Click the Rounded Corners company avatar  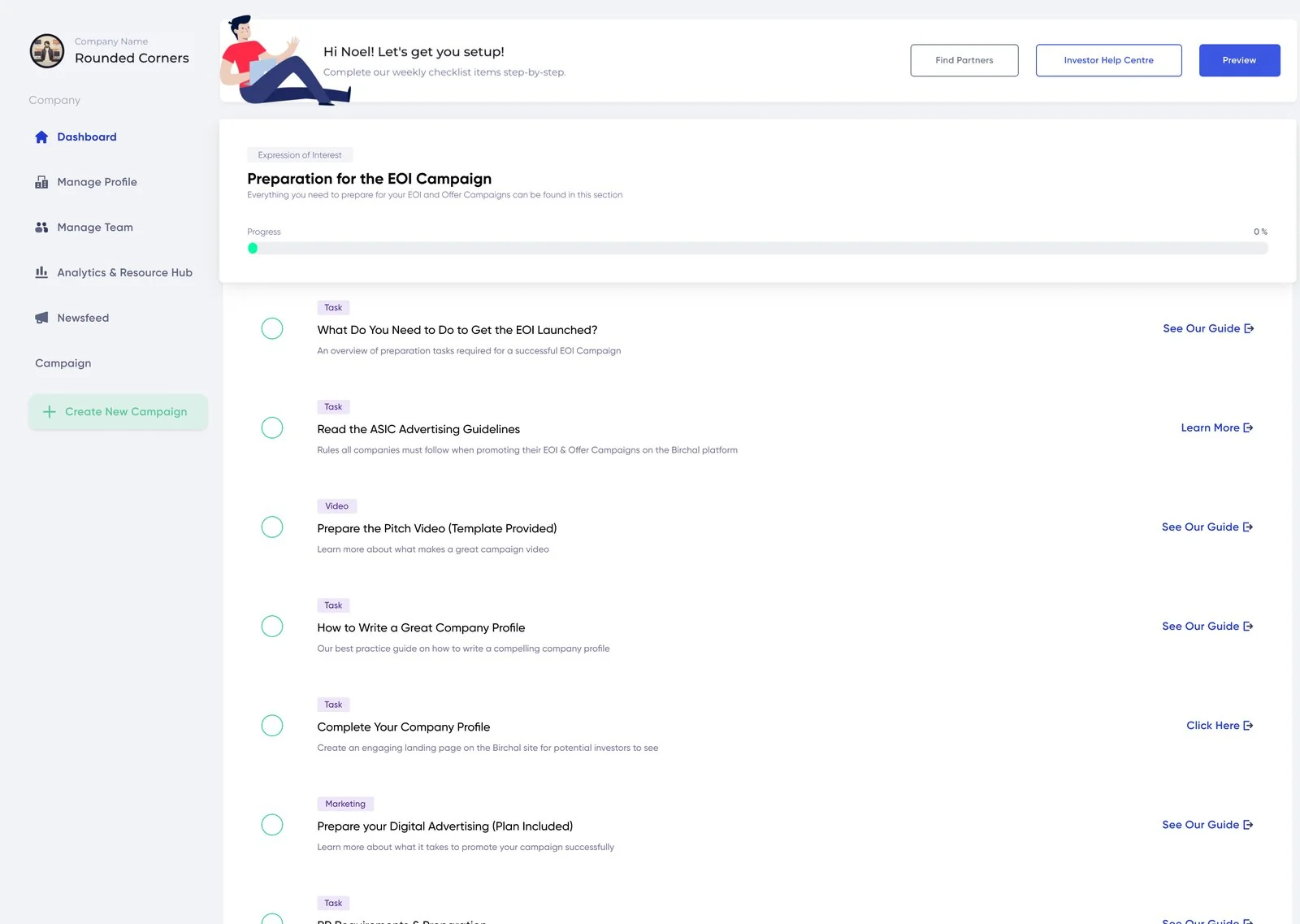pyautogui.click(x=47, y=51)
